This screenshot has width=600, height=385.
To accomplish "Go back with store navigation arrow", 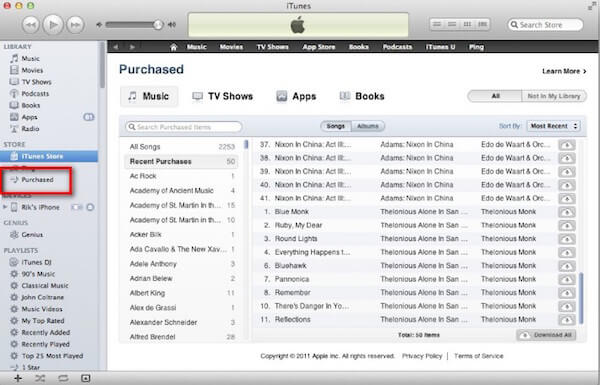I will (116, 47).
